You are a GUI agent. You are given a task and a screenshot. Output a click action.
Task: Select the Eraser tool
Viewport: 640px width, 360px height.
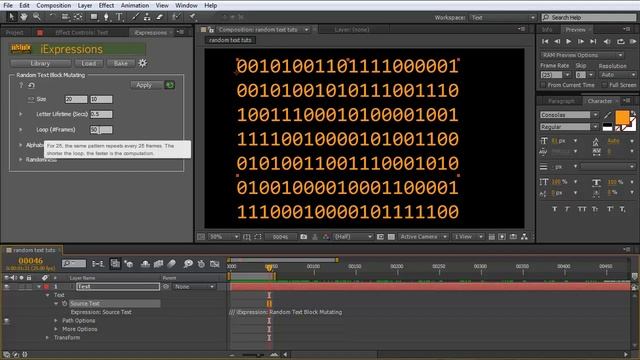pos(160,17)
